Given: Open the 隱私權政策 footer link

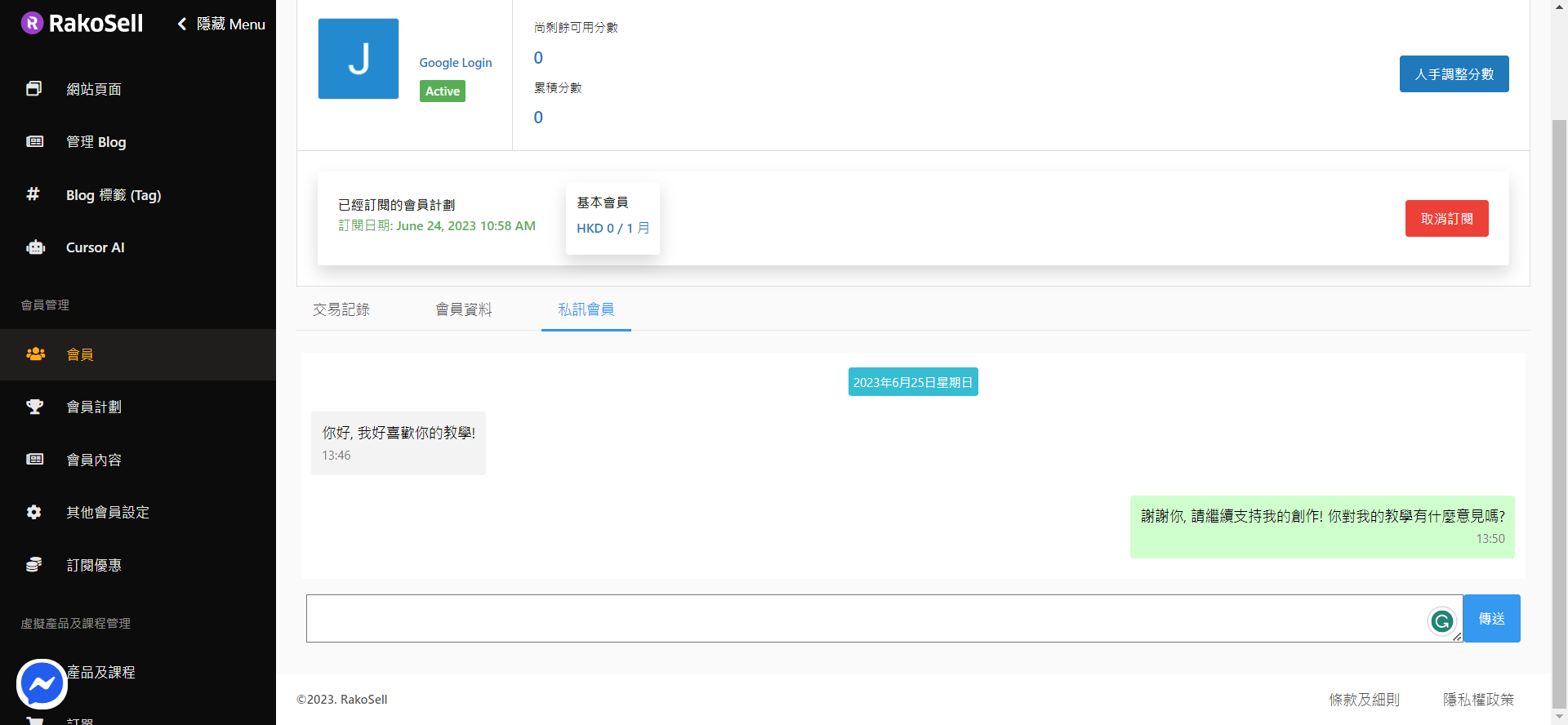Looking at the screenshot, I should [1478, 700].
